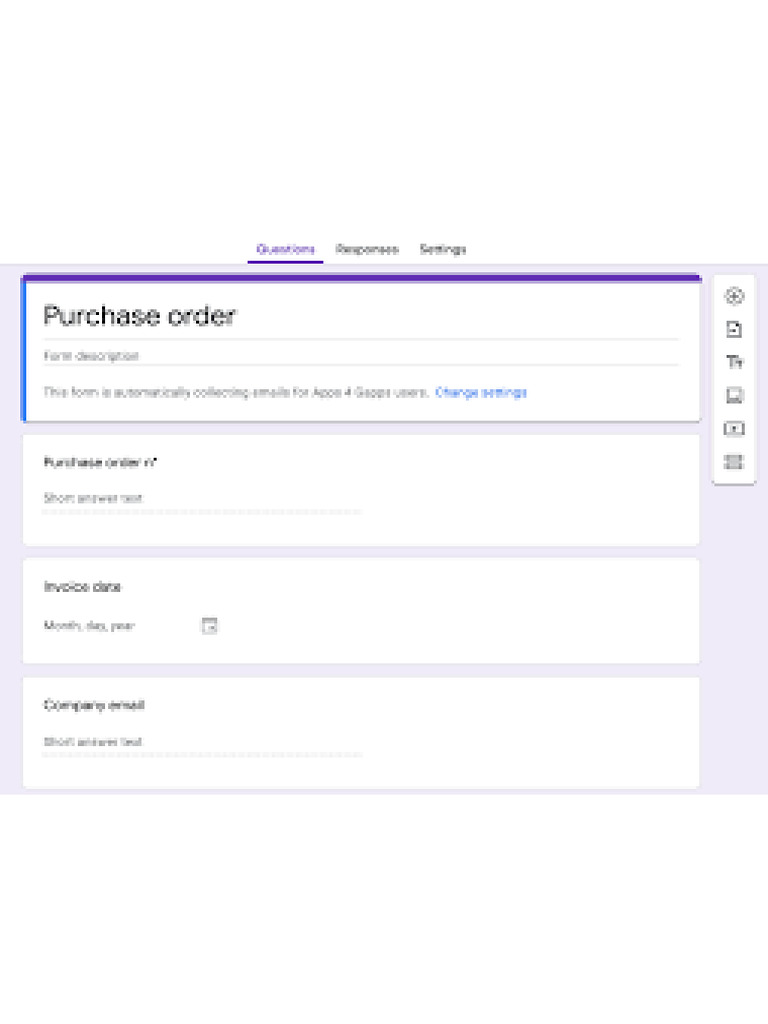
Task: Open the Invoice date calendar picker
Action: (x=210, y=626)
